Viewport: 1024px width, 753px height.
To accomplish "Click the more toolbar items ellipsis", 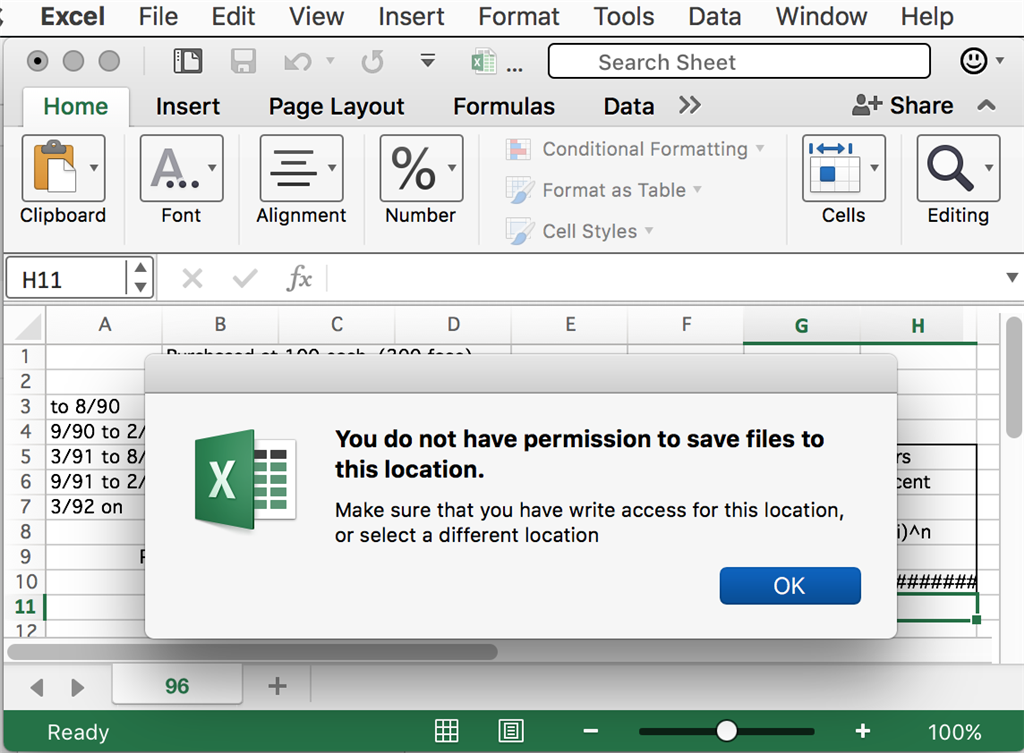I will click(515, 69).
